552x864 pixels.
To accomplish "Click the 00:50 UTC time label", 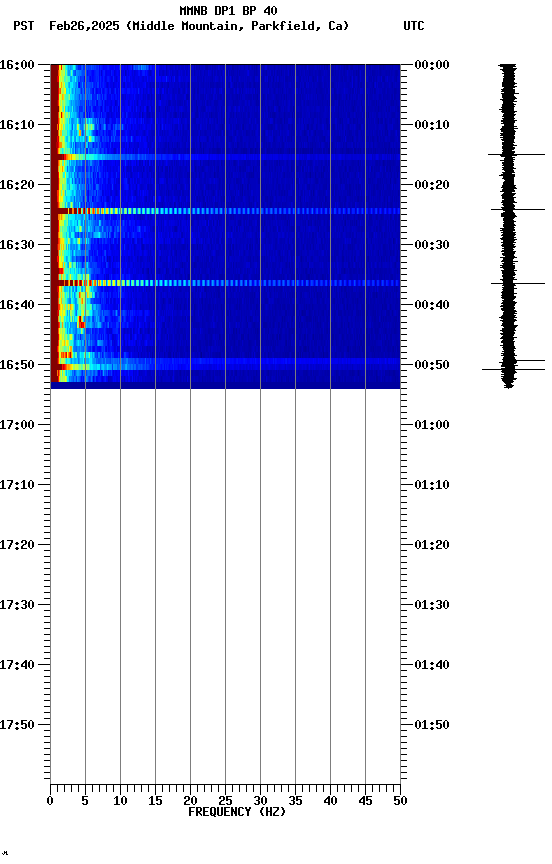I will click(x=432, y=365).
